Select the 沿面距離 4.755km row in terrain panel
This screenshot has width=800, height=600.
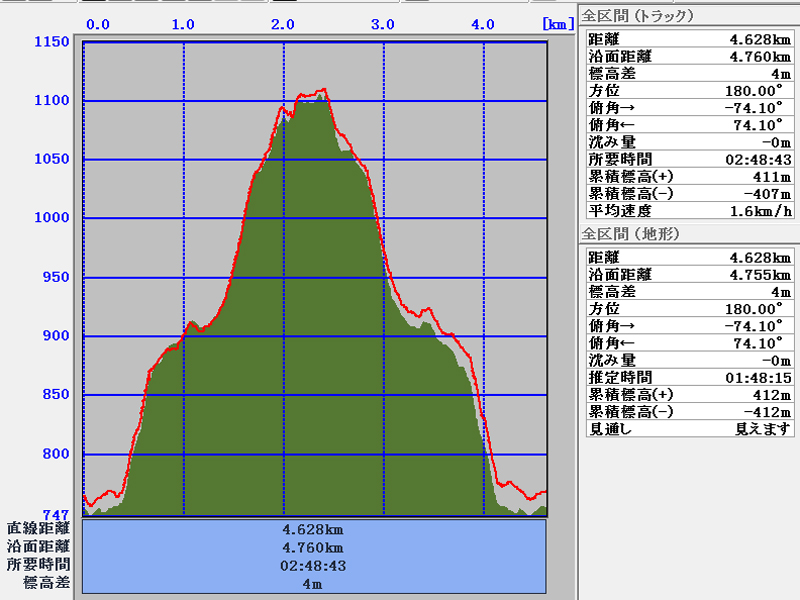[x=688, y=274]
